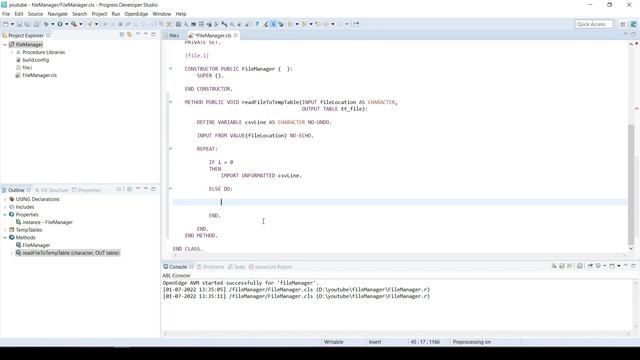Open the SonarLint Report tab
640x360 pixels.
(271, 267)
